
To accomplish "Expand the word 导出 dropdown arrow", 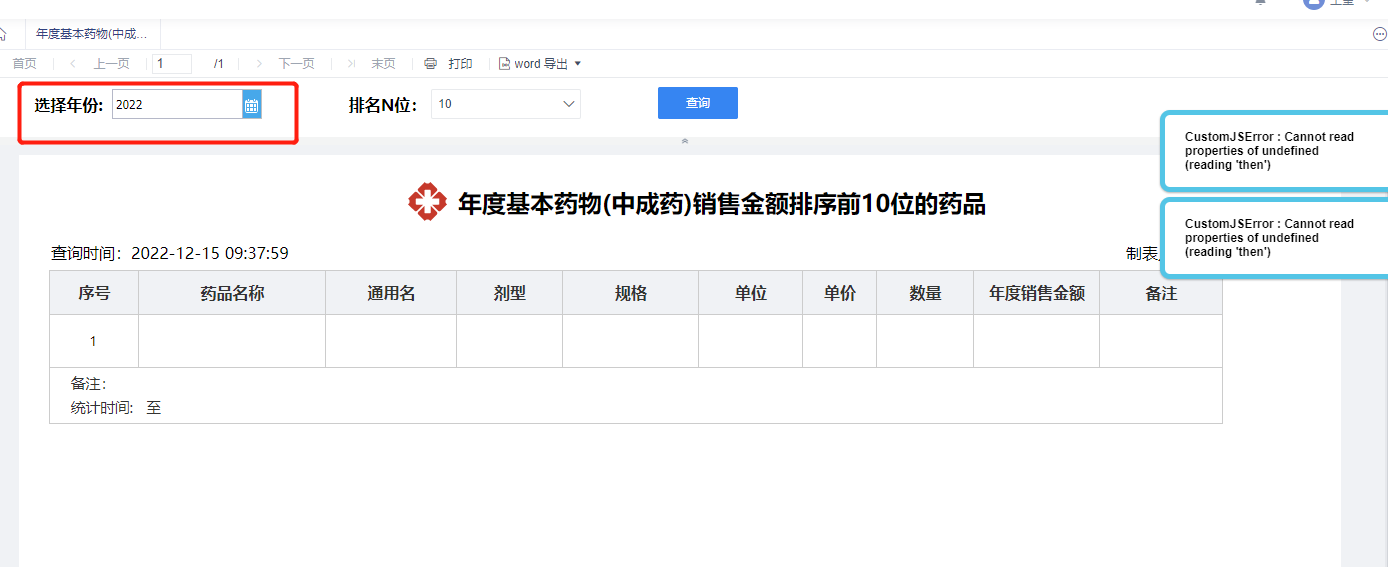I will tap(577, 64).
